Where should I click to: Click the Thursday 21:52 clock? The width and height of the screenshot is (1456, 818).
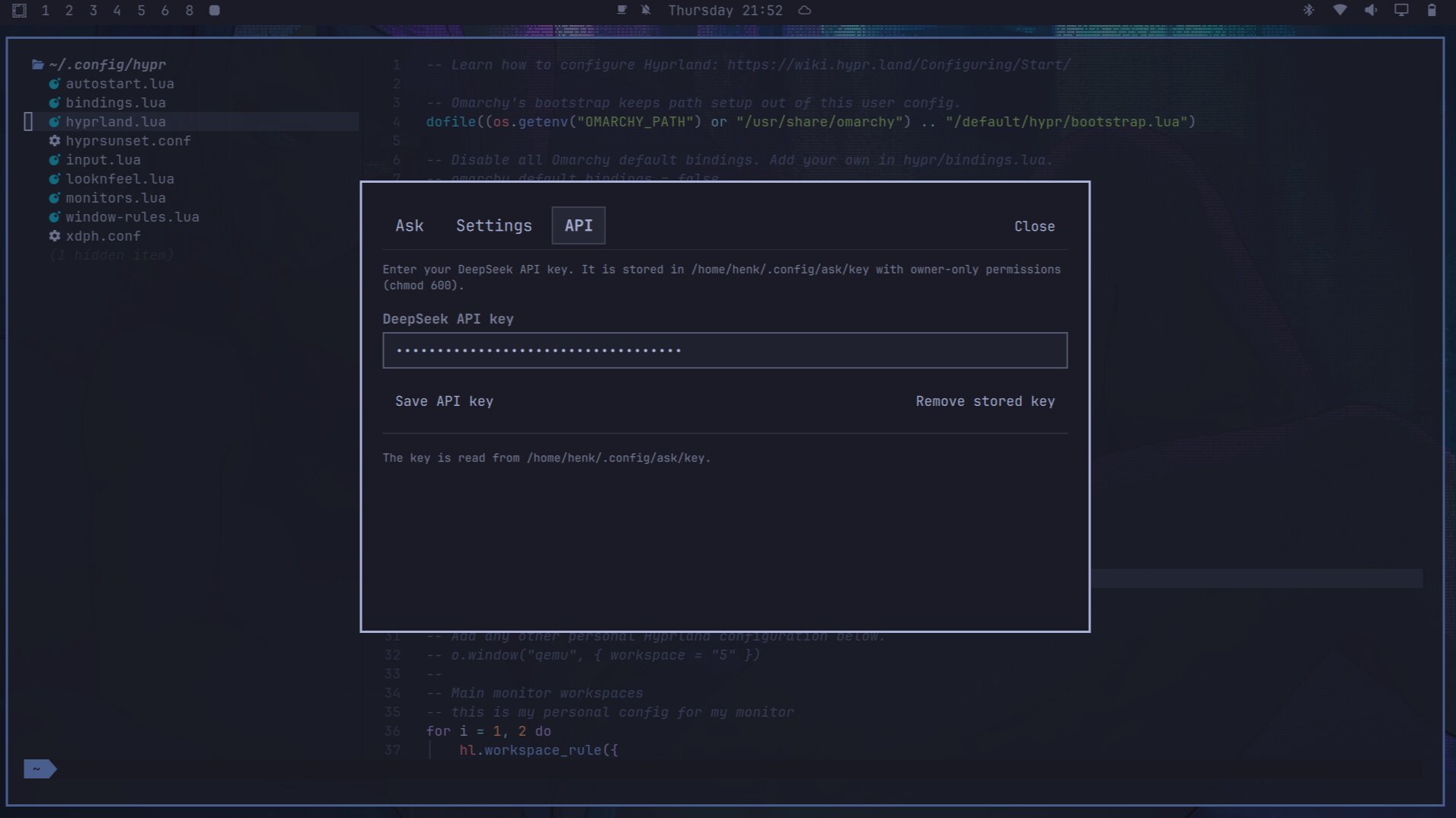coord(725,11)
